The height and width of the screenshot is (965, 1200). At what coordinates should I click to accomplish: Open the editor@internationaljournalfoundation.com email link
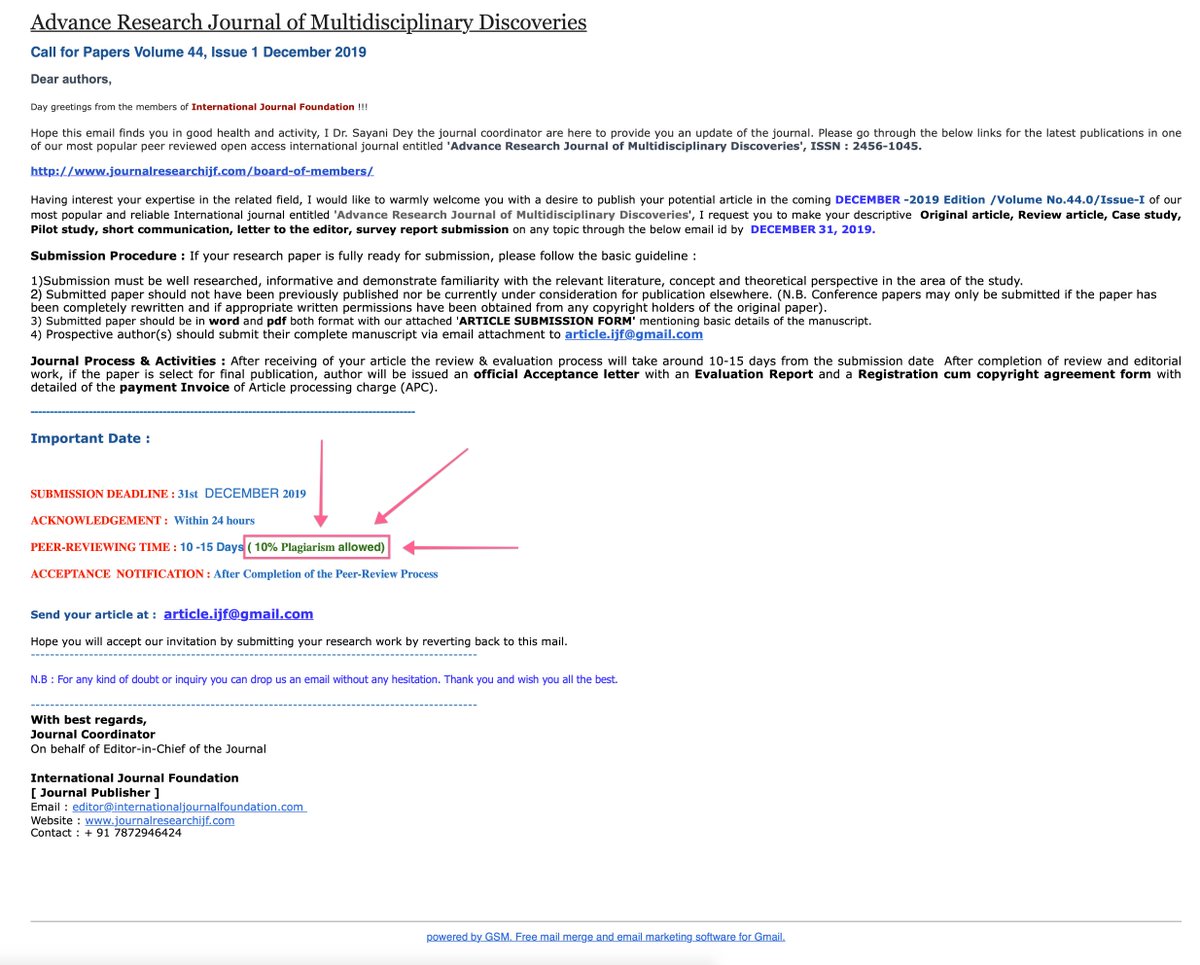pos(189,807)
